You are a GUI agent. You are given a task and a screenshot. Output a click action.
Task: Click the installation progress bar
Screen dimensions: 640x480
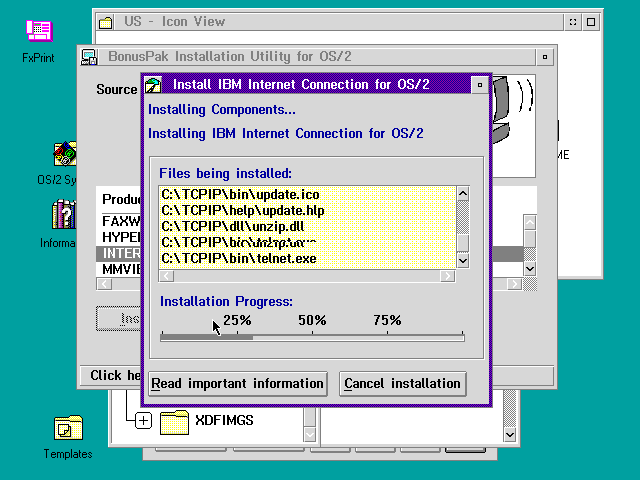(312, 338)
